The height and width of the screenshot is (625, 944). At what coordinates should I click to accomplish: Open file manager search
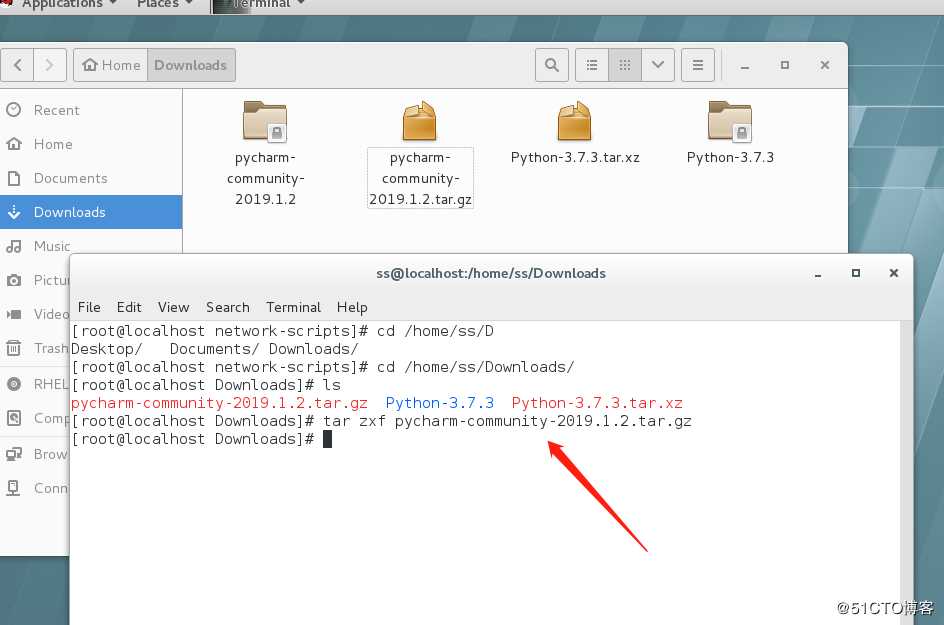551,65
